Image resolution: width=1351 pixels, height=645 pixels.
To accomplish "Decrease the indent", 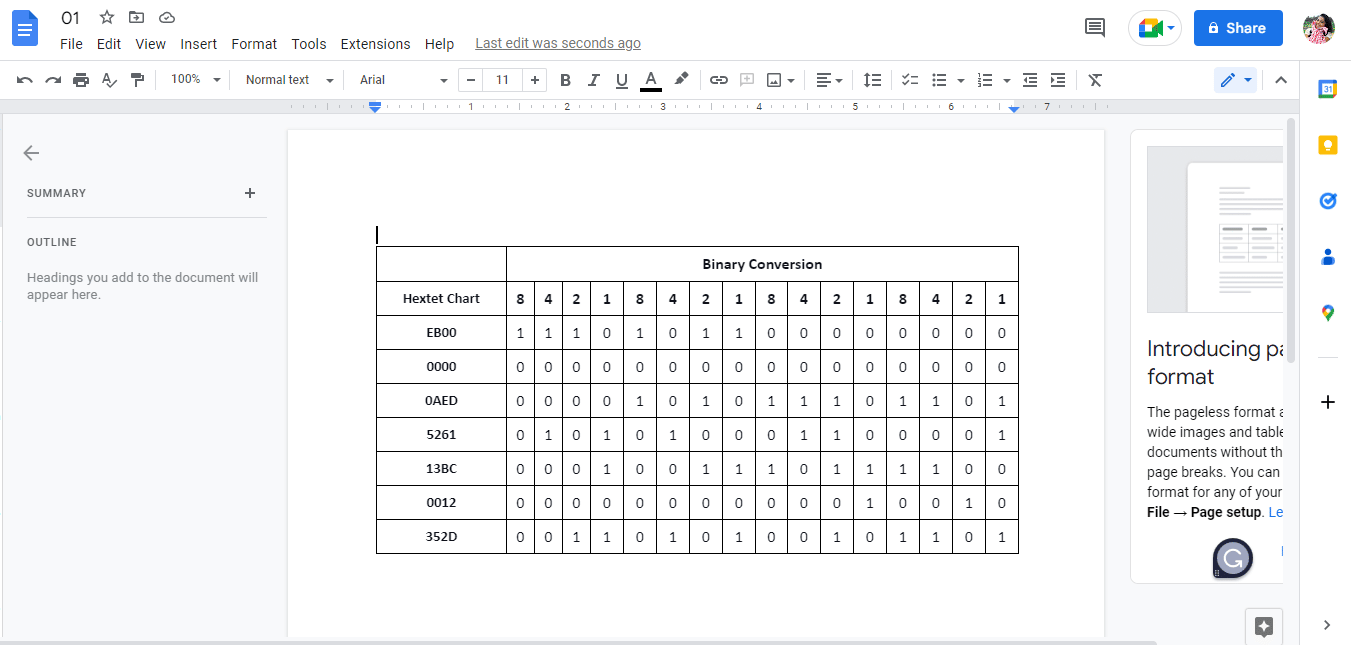I will [1029, 80].
